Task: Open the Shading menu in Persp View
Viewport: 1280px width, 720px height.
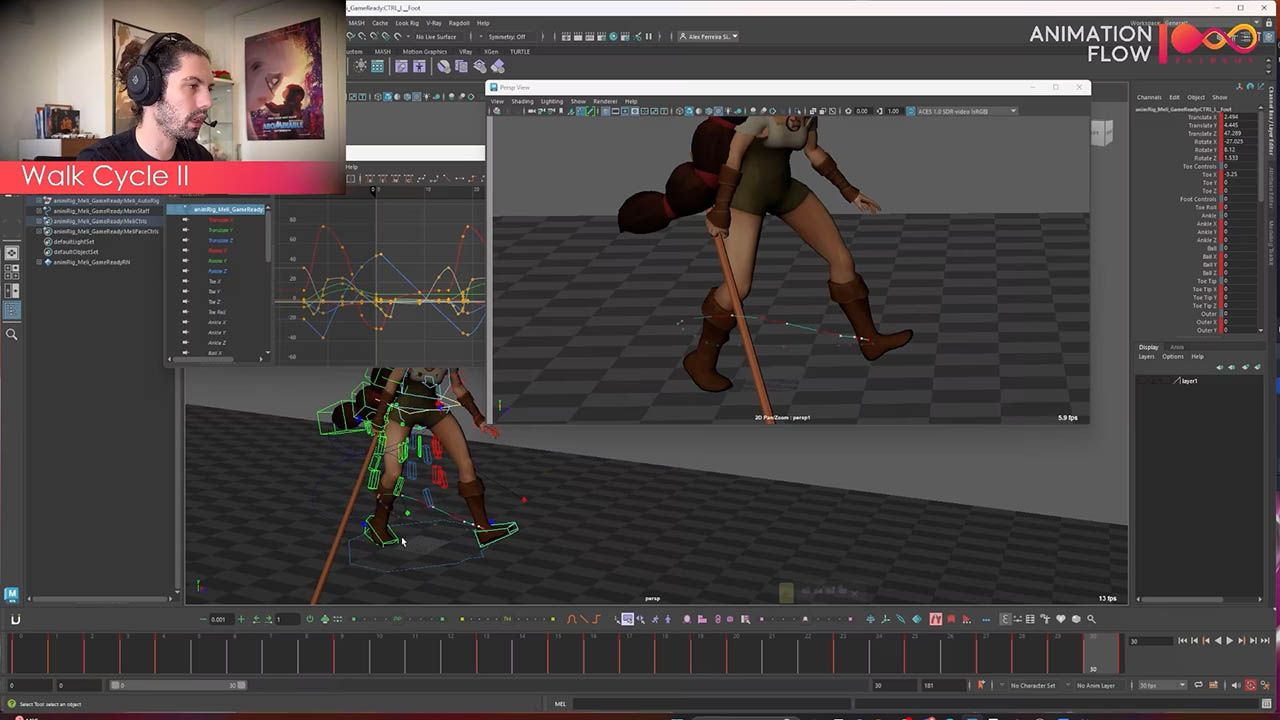Action: 522,101
